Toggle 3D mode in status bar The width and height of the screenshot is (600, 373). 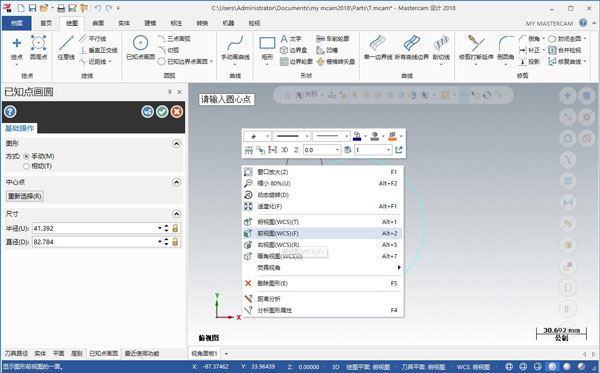(x=336, y=367)
